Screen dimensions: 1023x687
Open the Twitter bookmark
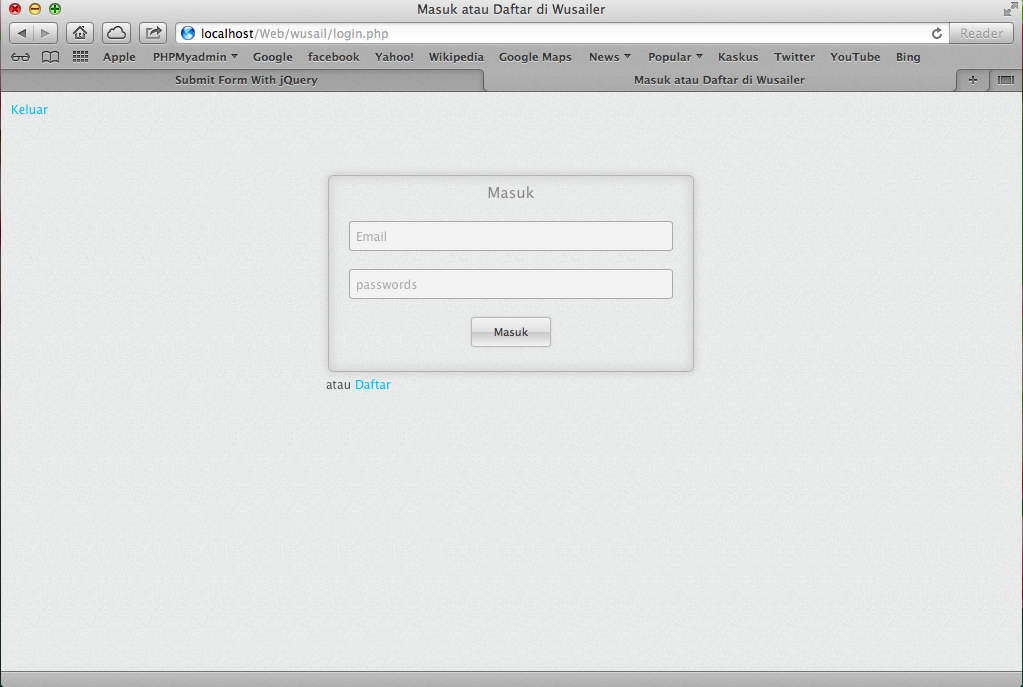pos(794,57)
